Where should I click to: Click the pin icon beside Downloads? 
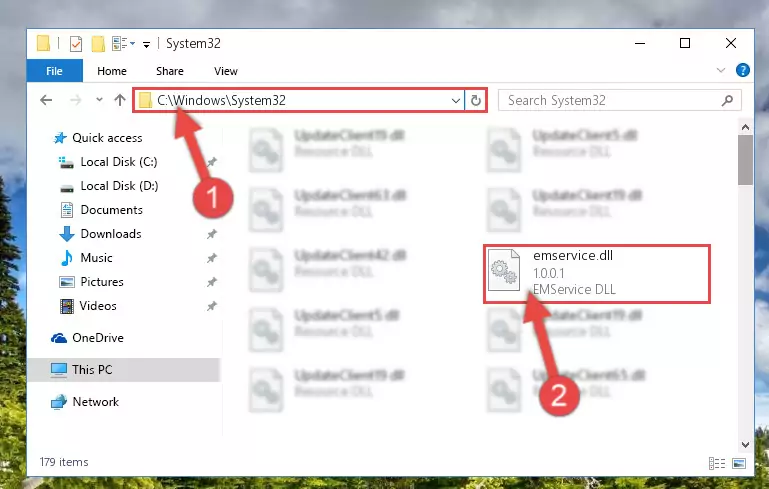[x=211, y=234]
